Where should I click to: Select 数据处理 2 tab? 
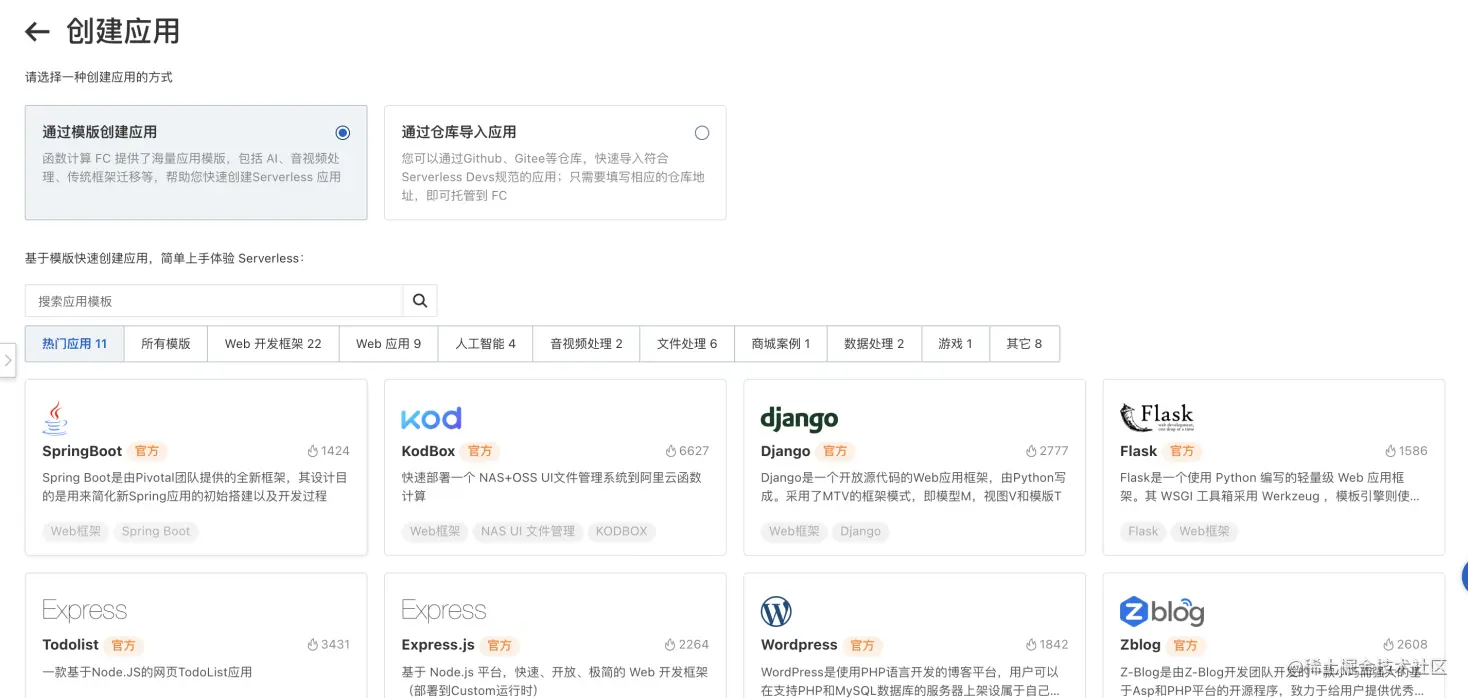pos(874,343)
